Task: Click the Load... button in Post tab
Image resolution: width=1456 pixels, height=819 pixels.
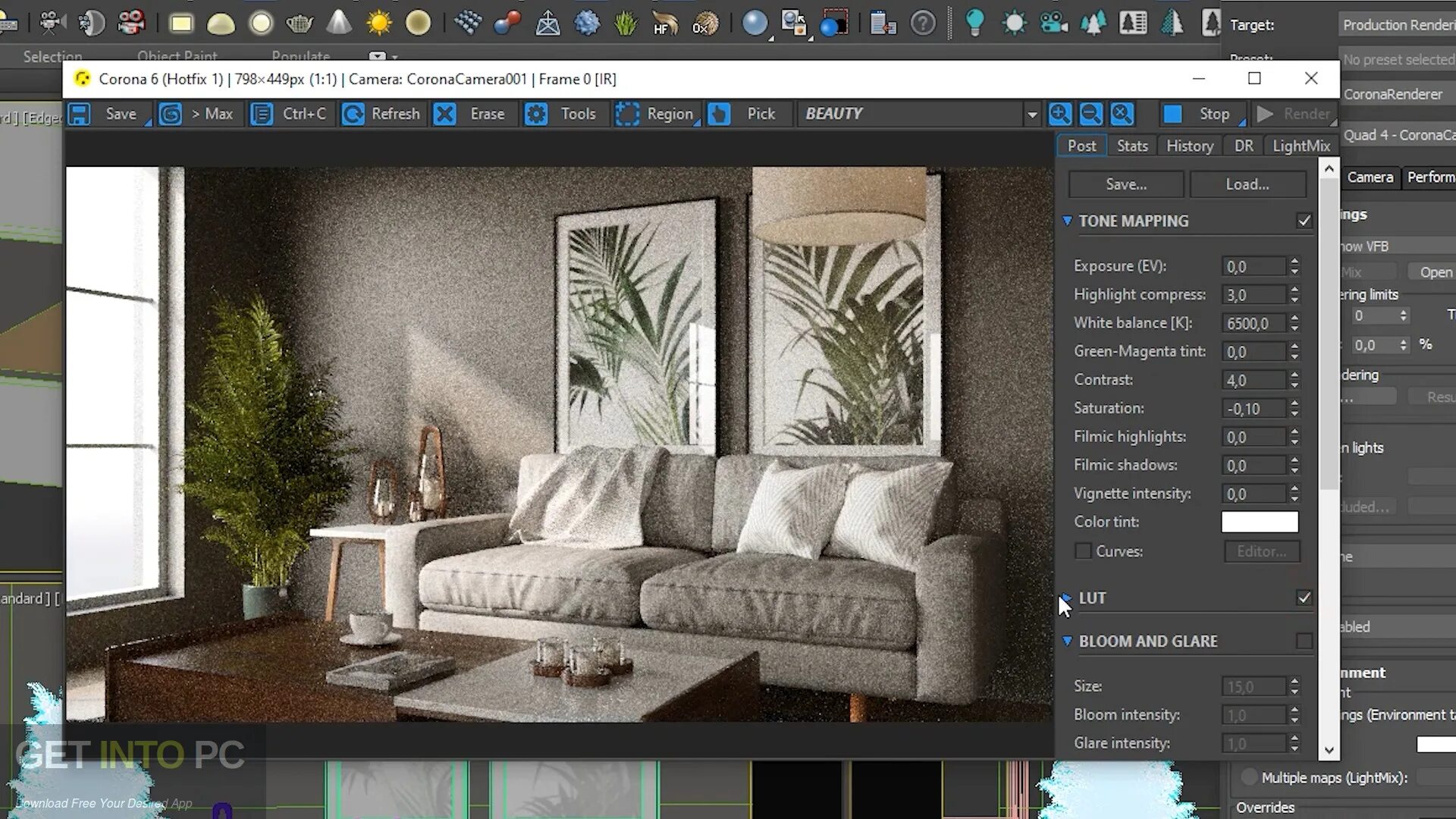Action: click(x=1247, y=184)
